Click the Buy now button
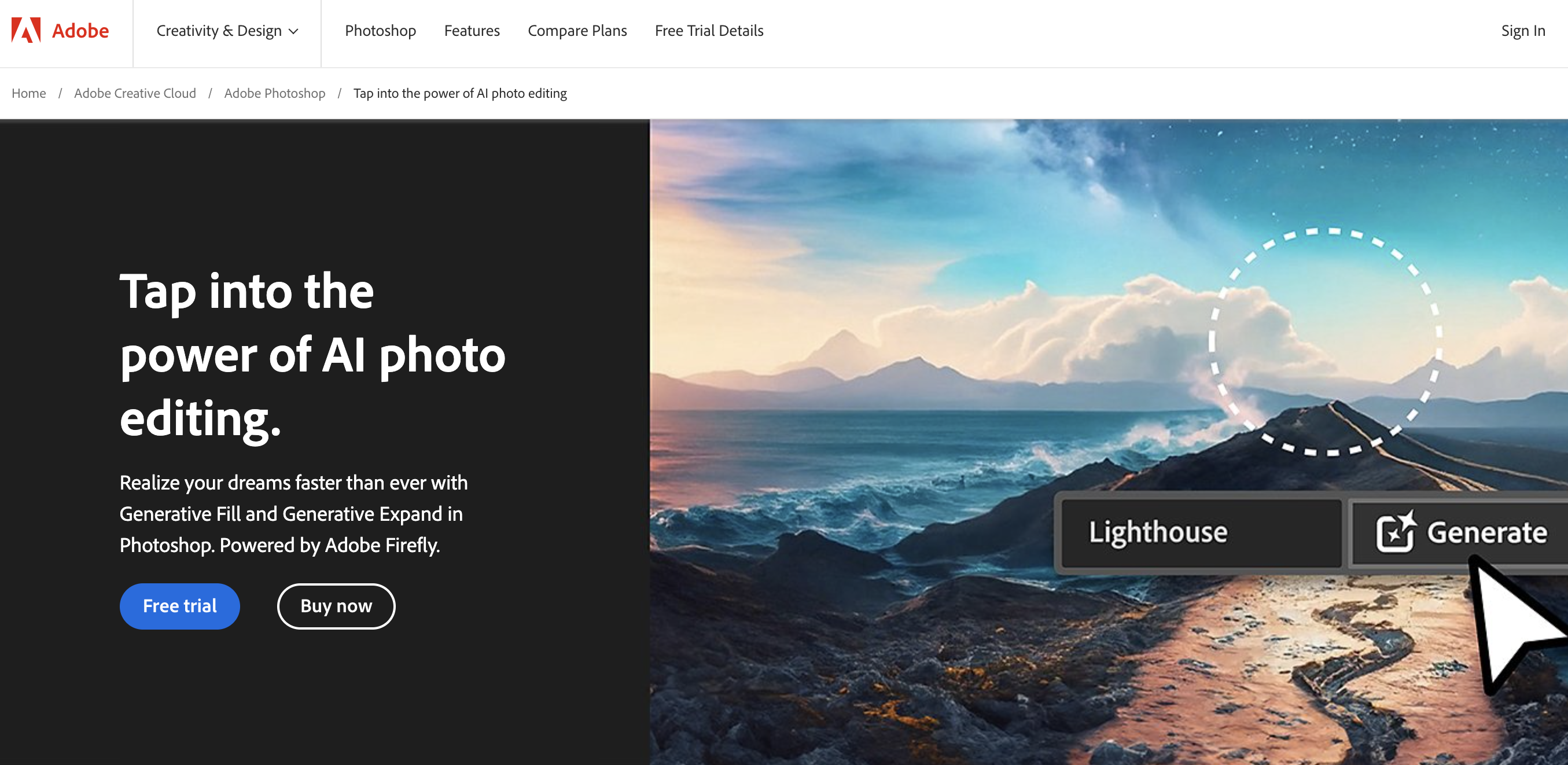The width and height of the screenshot is (1568, 765). (336, 606)
